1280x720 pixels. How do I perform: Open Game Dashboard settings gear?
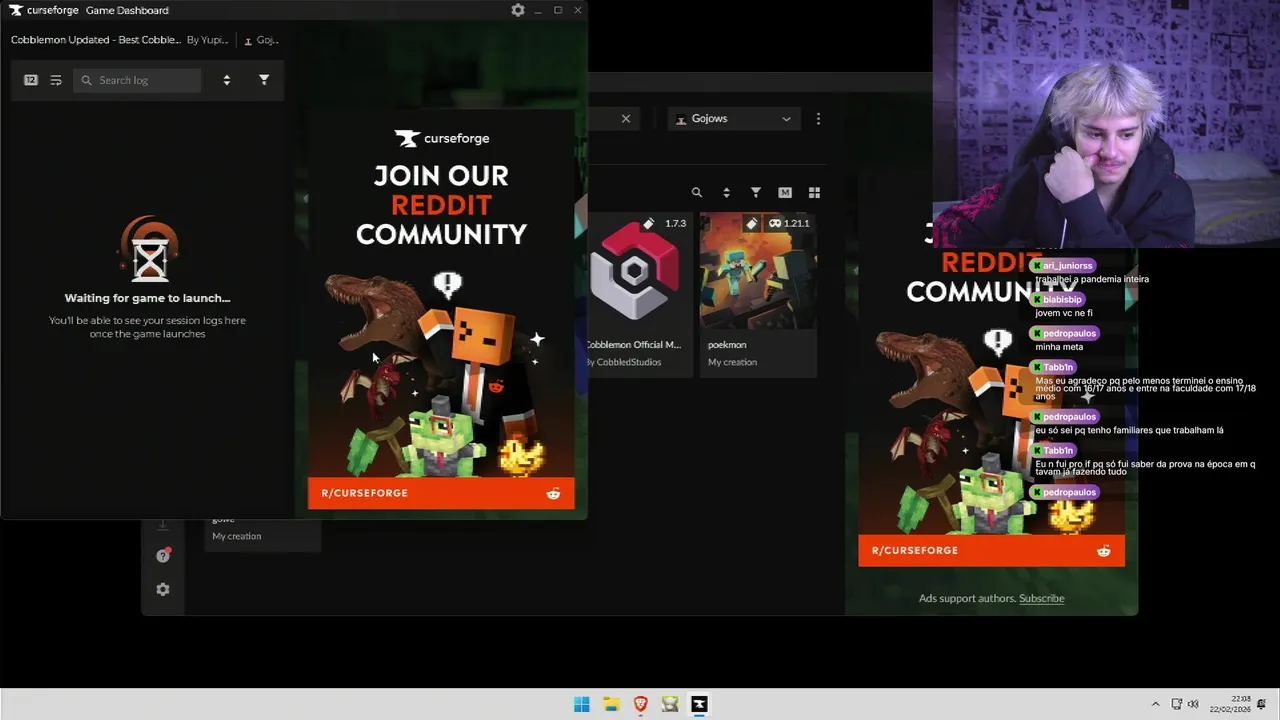(517, 10)
